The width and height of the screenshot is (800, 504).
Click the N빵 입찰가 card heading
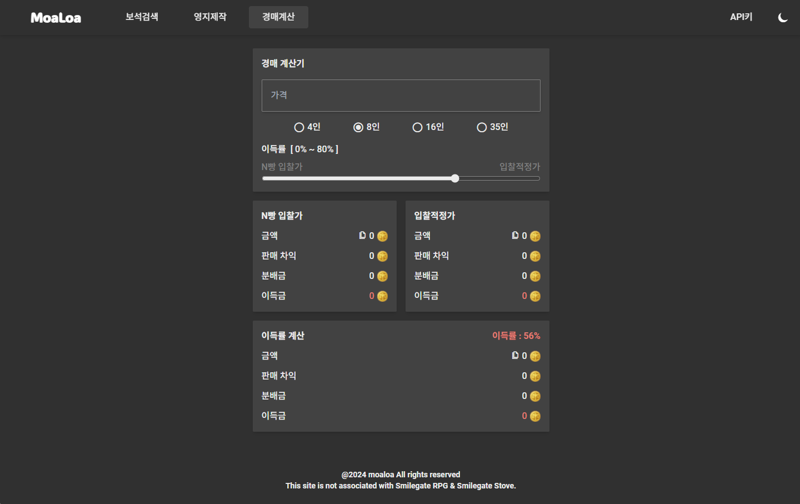tap(282, 216)
